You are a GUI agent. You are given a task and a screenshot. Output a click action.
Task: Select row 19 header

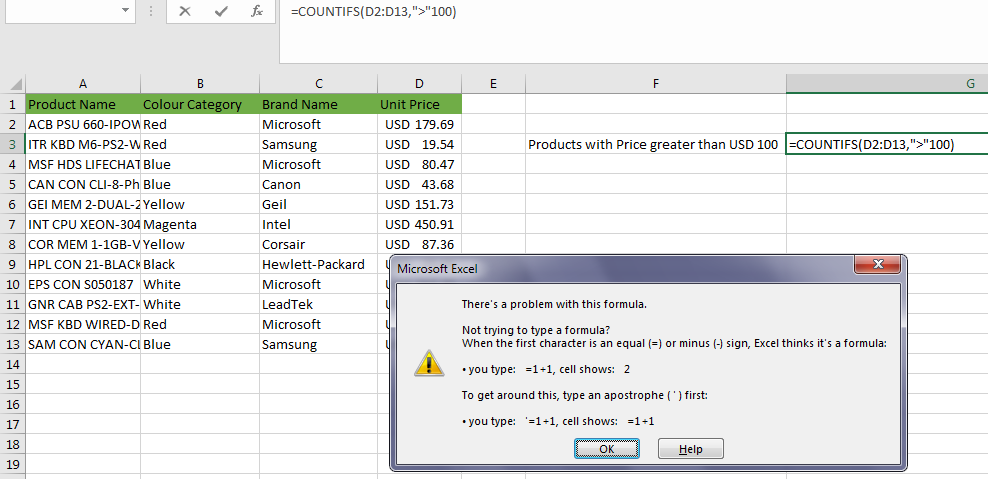click(13, 465)
